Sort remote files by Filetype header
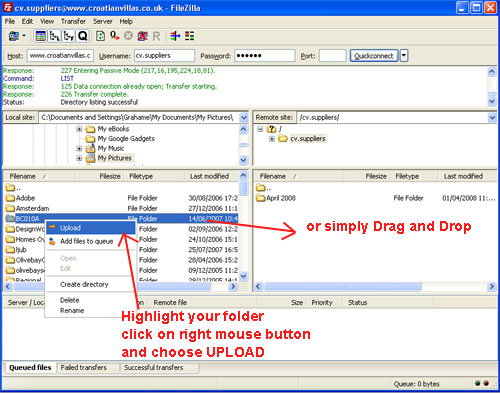The image size is (500, 393). [413, 176]
